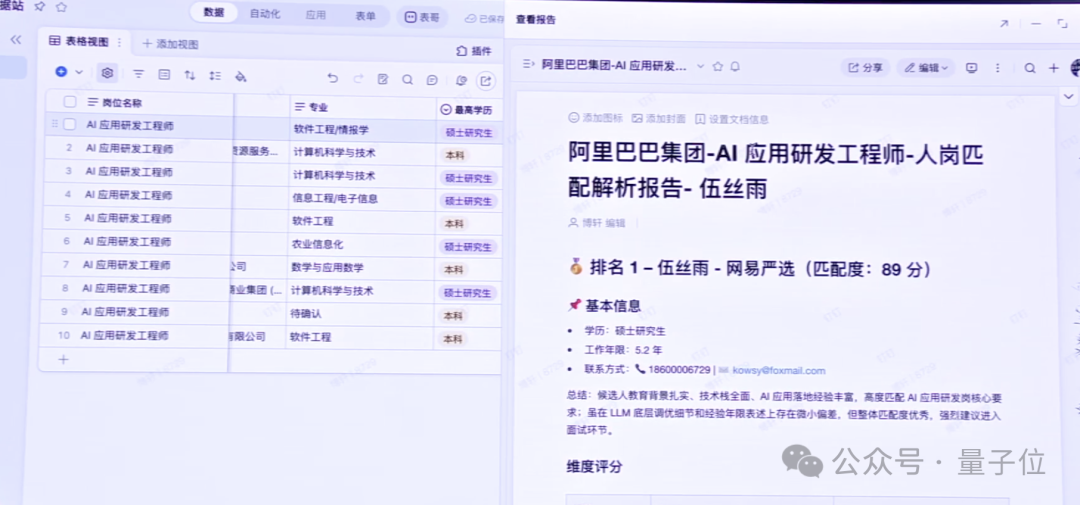Click the circled share-export icon in table toolbar

pyautogui.click(x=486, y=81)
